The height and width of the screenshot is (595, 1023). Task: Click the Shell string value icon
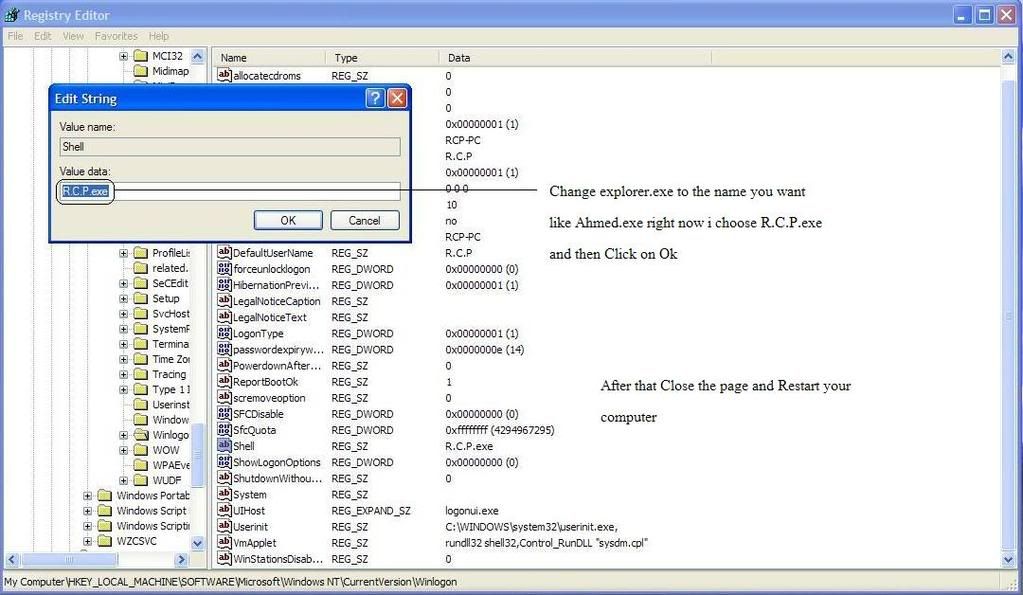pyautogui.click(x=224, y=446)
